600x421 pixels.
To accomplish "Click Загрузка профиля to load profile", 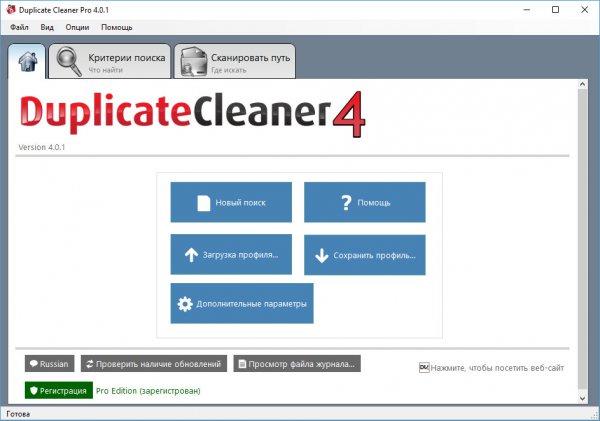I will pyautogui.click(x=231, y=255).
